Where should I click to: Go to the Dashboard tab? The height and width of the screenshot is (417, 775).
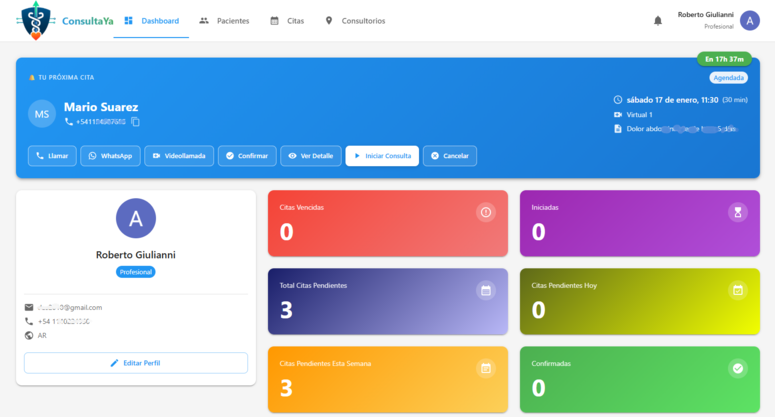[x=151, y=21]
